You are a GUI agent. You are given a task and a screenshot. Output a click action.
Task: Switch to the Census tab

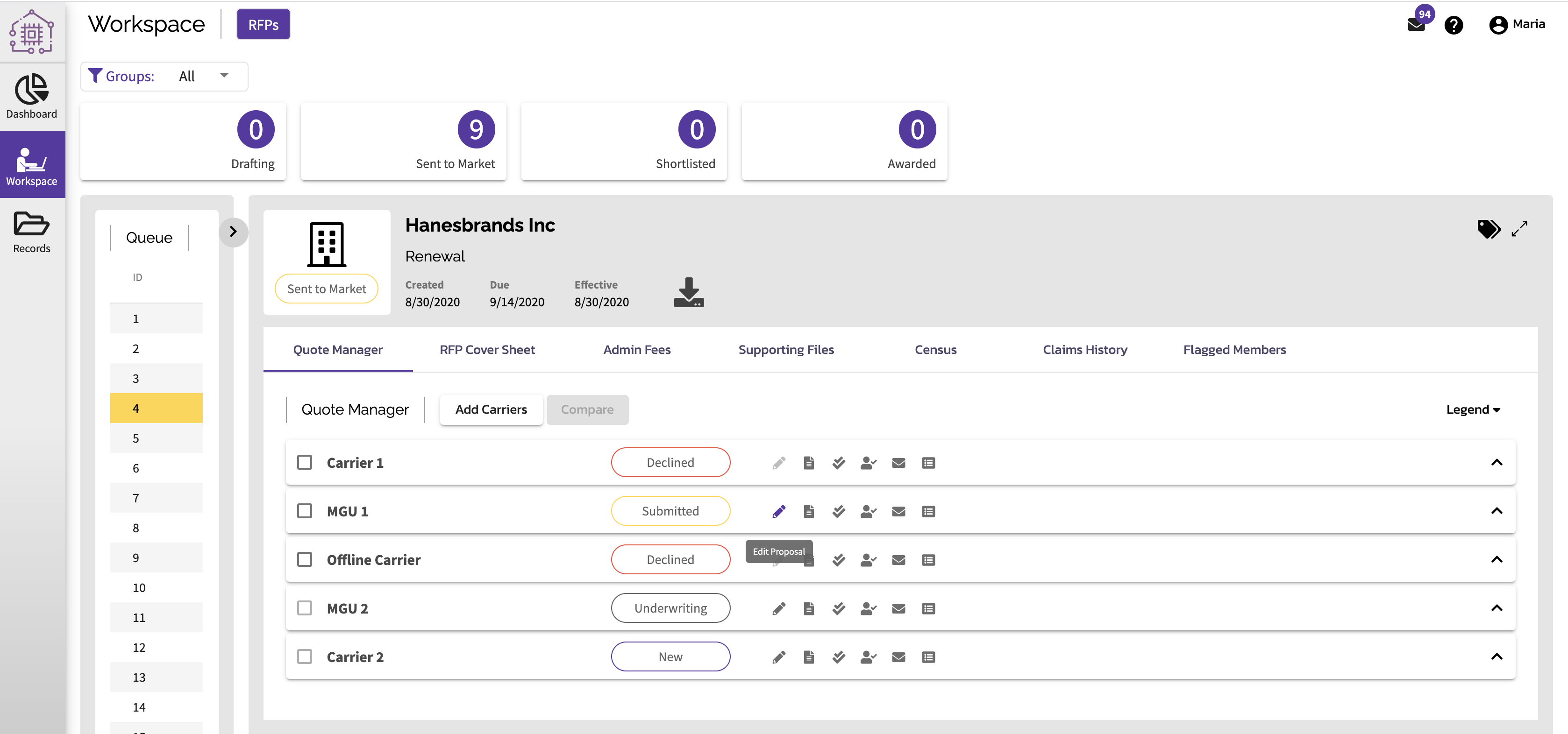[x=935, y=350]
